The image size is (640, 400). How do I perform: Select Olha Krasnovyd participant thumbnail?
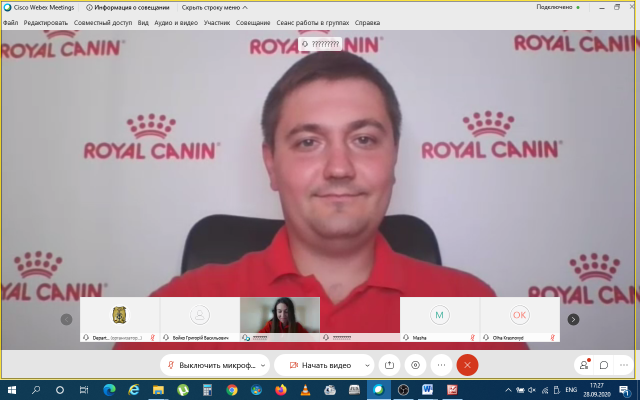pyautogui.click(x=519, y=318)
